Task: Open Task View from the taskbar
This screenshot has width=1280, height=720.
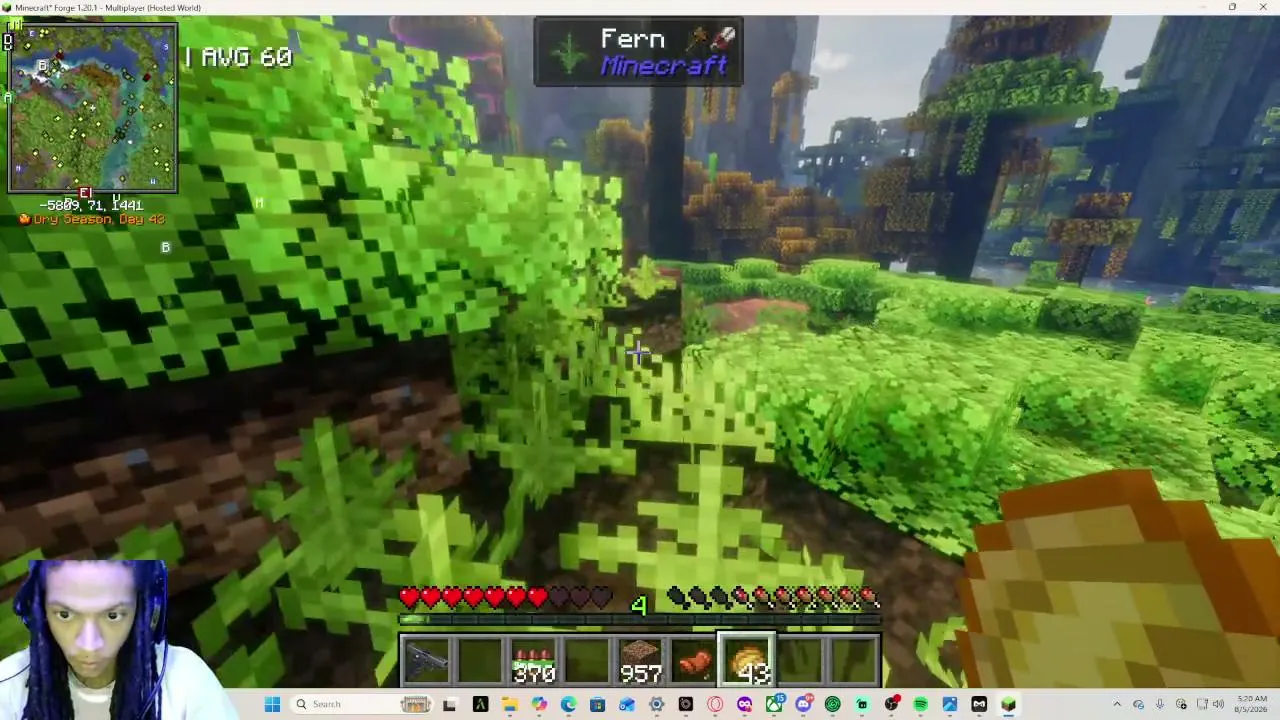Action: [x=449, y=704]
